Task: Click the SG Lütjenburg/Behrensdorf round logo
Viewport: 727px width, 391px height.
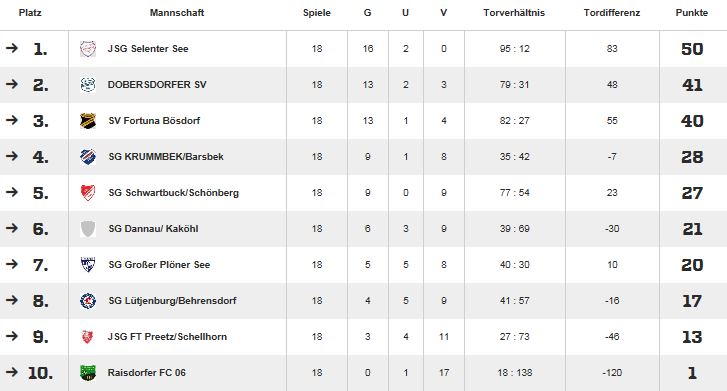Action: coord(88,301)
